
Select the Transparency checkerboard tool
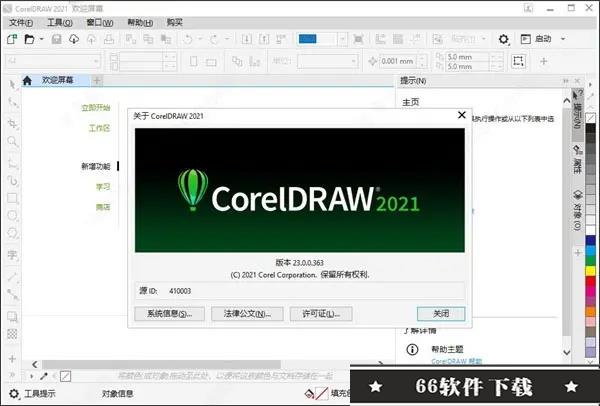pyautogui.click(x=13, y=334)
